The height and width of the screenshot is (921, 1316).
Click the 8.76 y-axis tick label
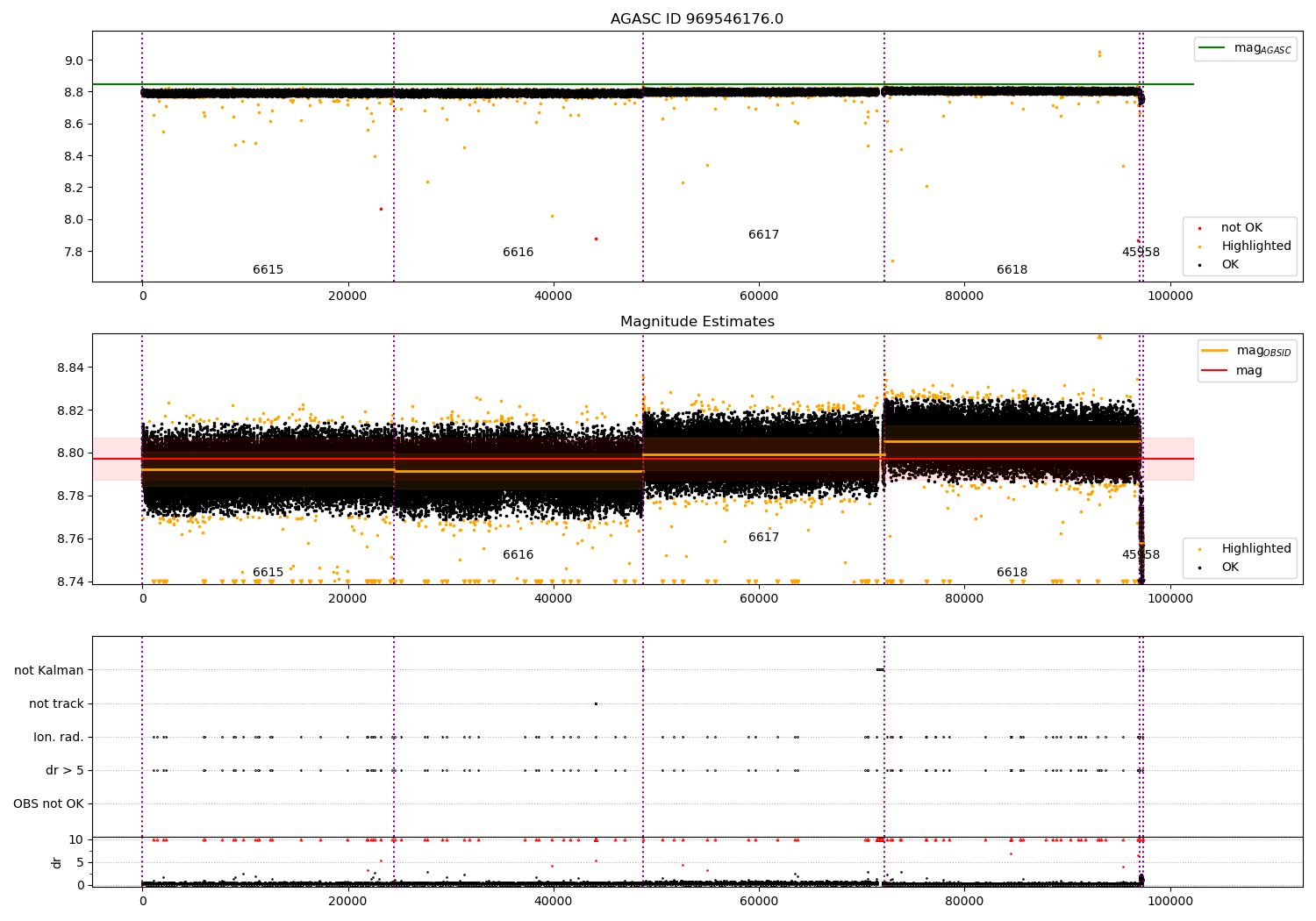[x=70, y=539]
